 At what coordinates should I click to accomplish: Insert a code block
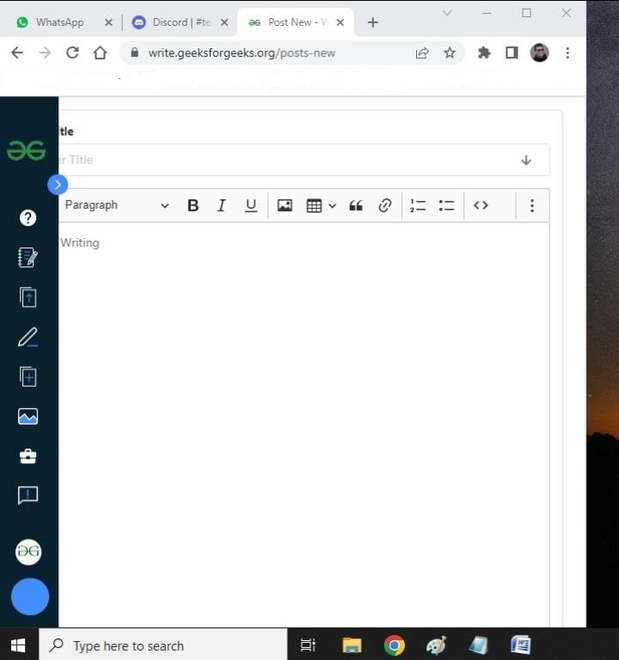[481, 205]
